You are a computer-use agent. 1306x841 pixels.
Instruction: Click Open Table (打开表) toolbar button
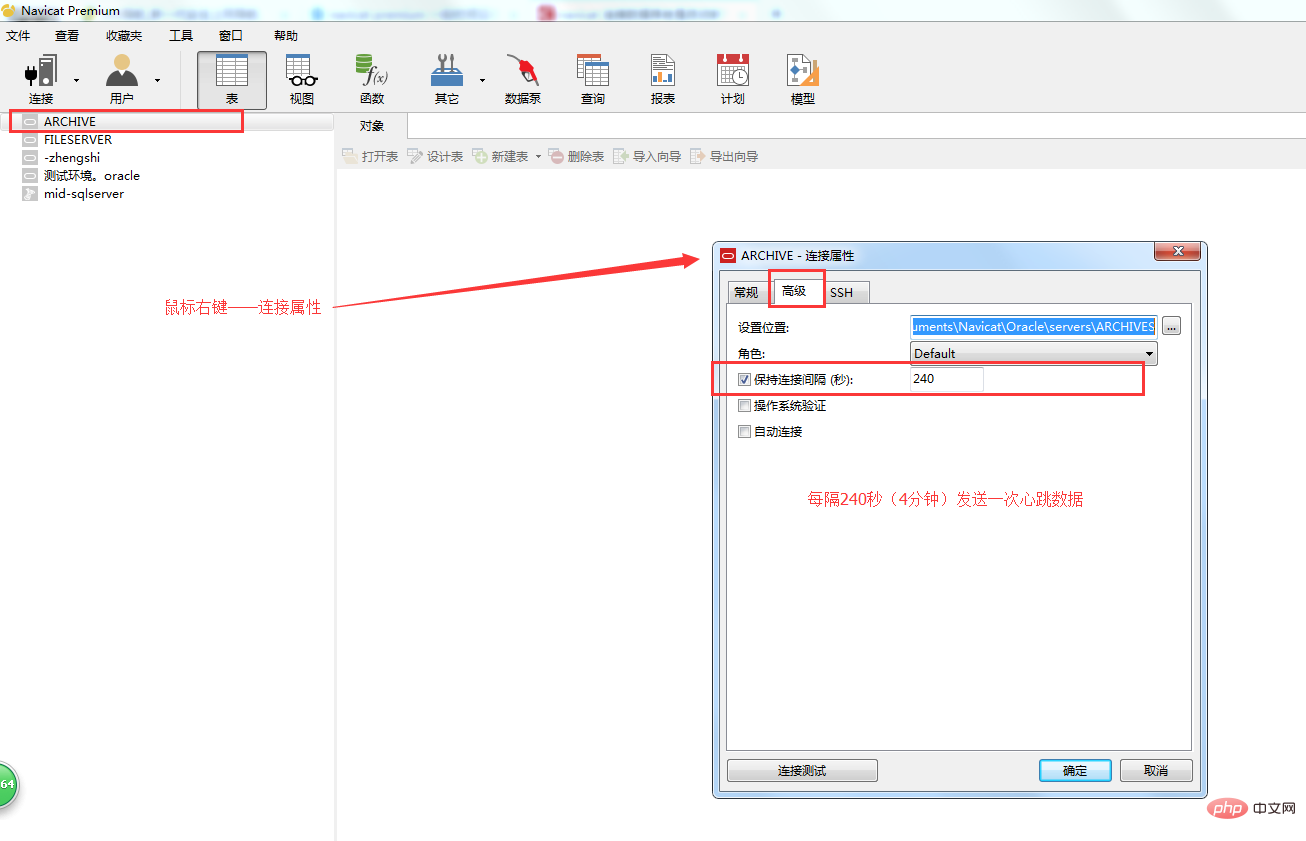[x=370, y=157]
